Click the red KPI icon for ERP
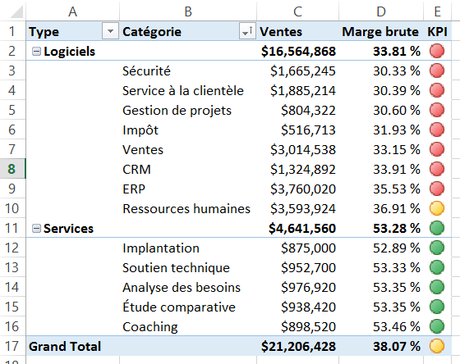Viewport: 460px width, 364px height. [437, 189]
